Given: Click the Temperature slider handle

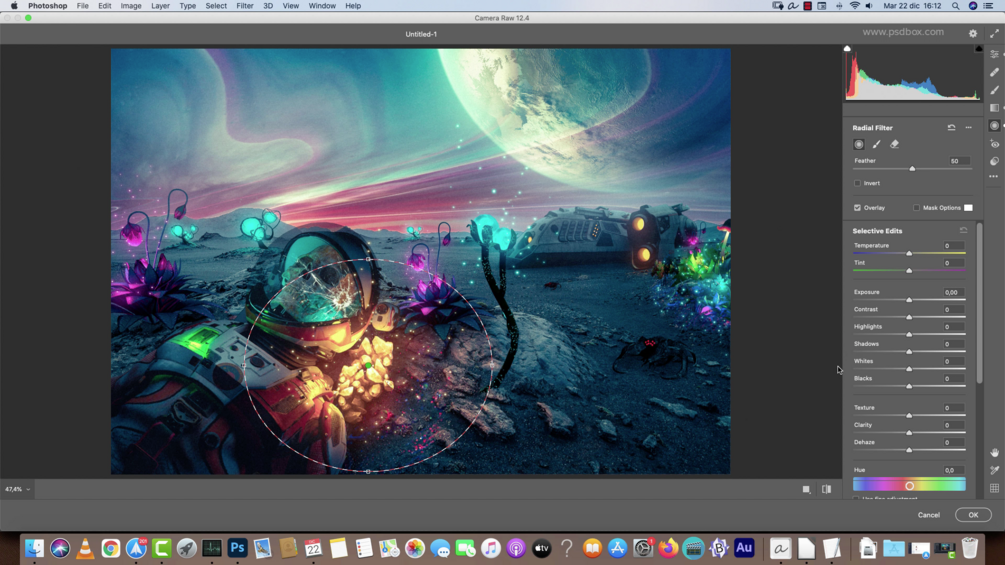Looking at the screenshot, I should click(909, 254).
